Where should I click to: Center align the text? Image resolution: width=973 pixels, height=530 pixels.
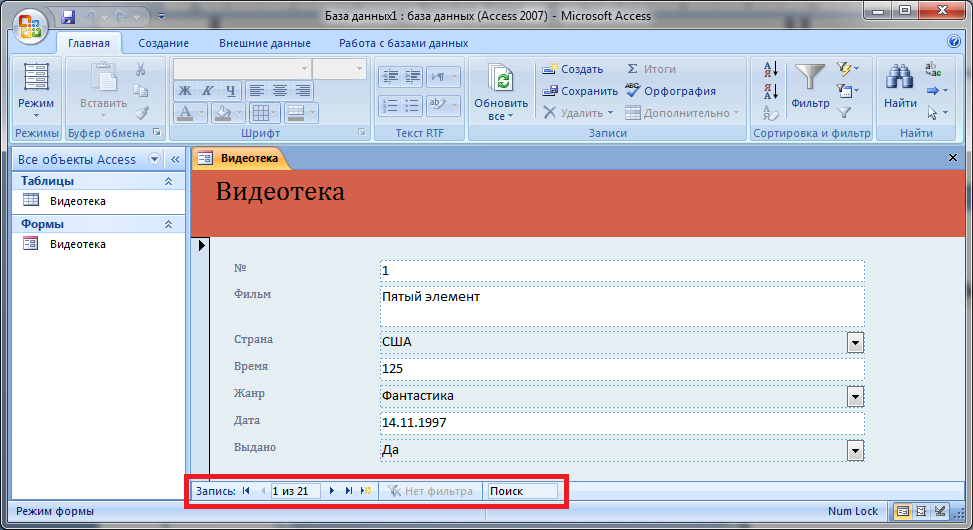tap(279, 91)
